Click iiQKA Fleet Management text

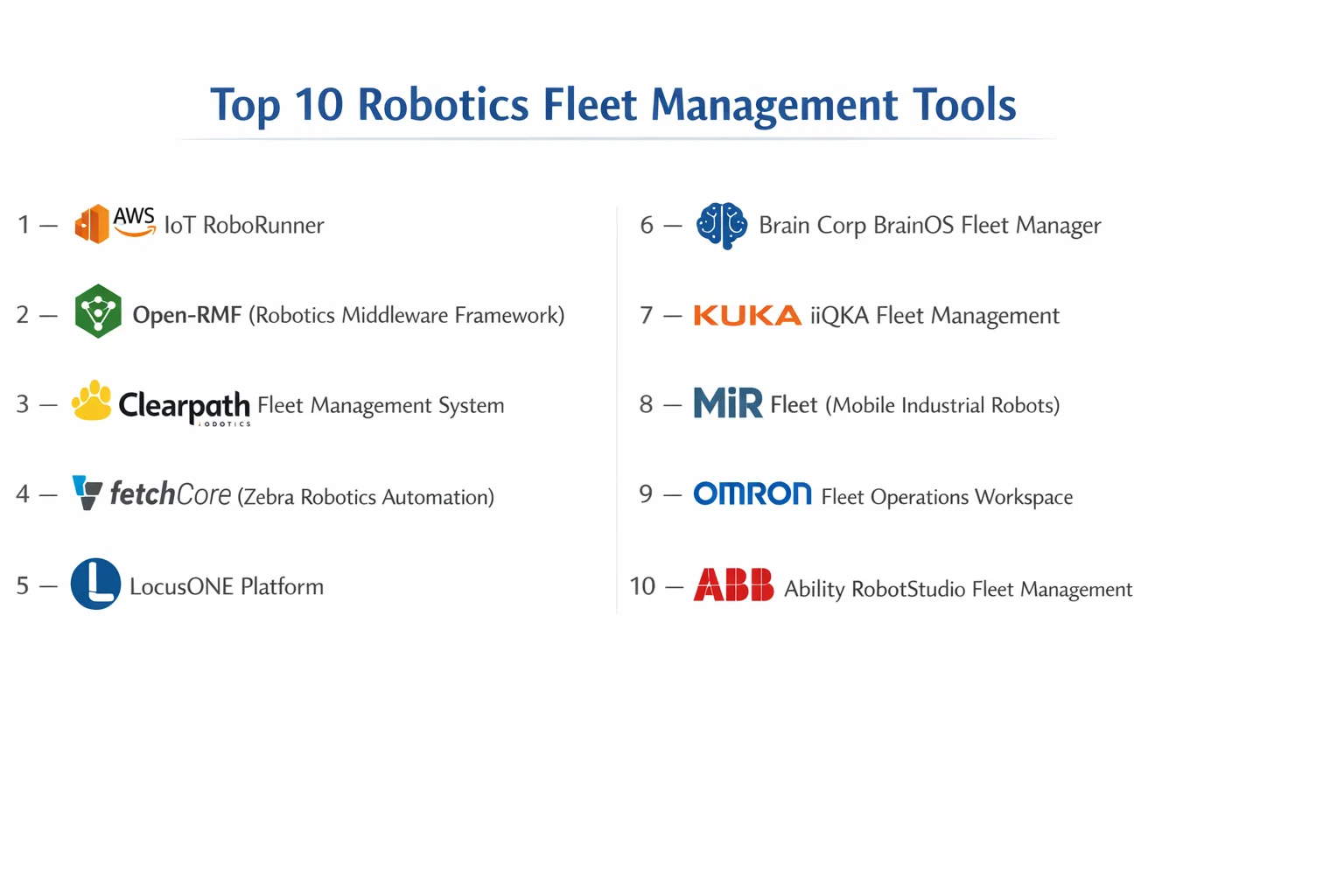[934, 316]
